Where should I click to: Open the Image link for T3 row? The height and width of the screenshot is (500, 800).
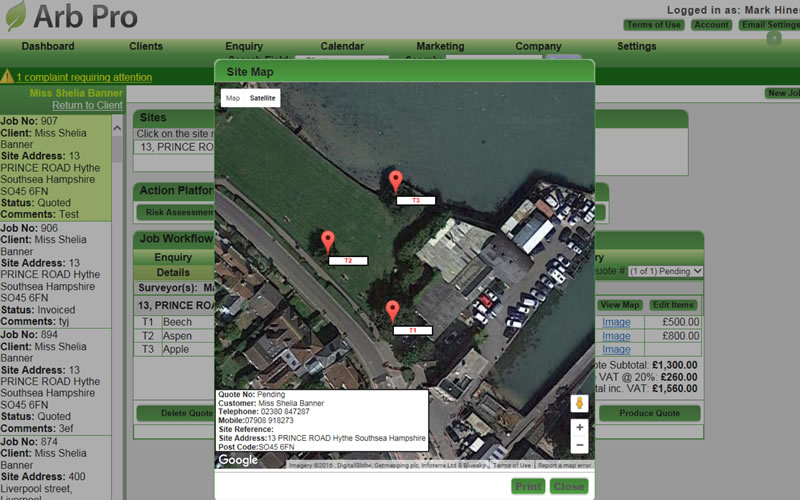click(x=616, y=349)
